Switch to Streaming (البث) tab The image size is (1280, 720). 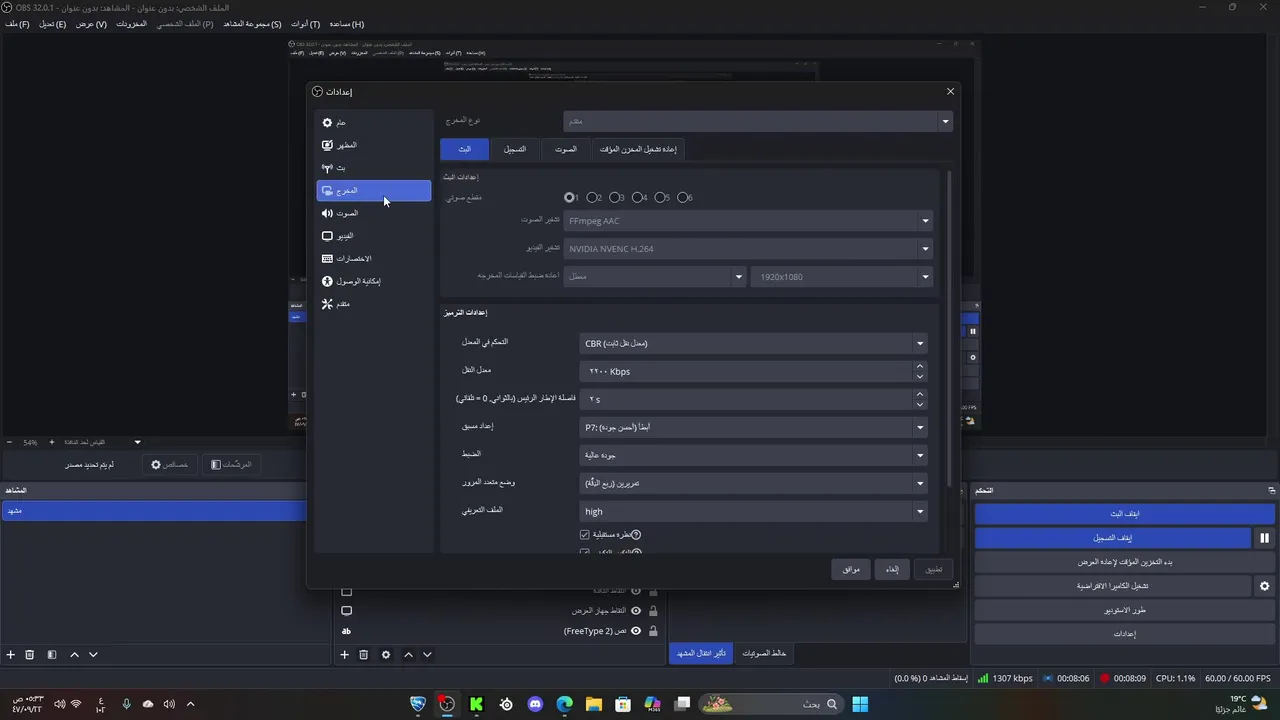point(465,149)
